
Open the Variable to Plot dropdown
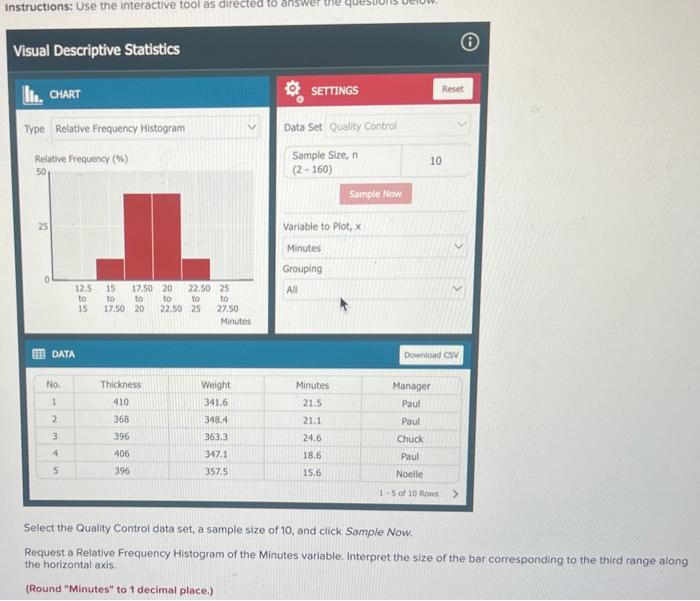click(374, 247)
